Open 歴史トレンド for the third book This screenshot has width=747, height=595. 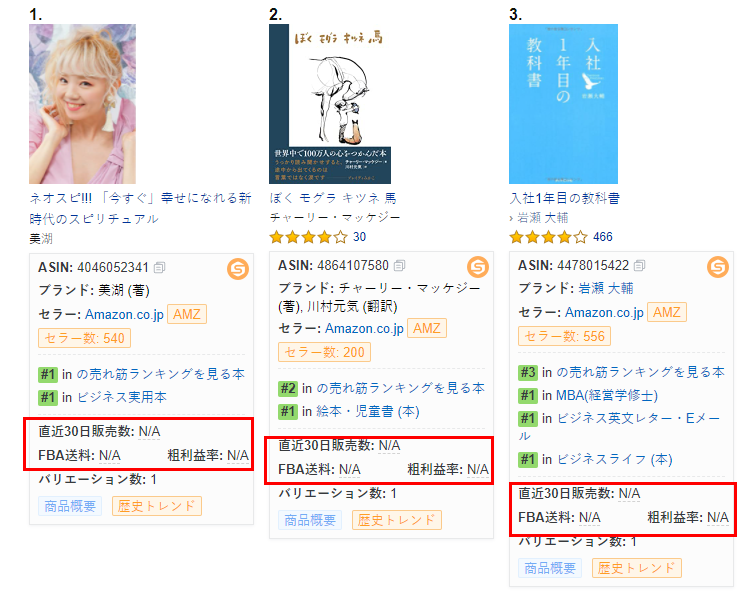pos(637,568)
